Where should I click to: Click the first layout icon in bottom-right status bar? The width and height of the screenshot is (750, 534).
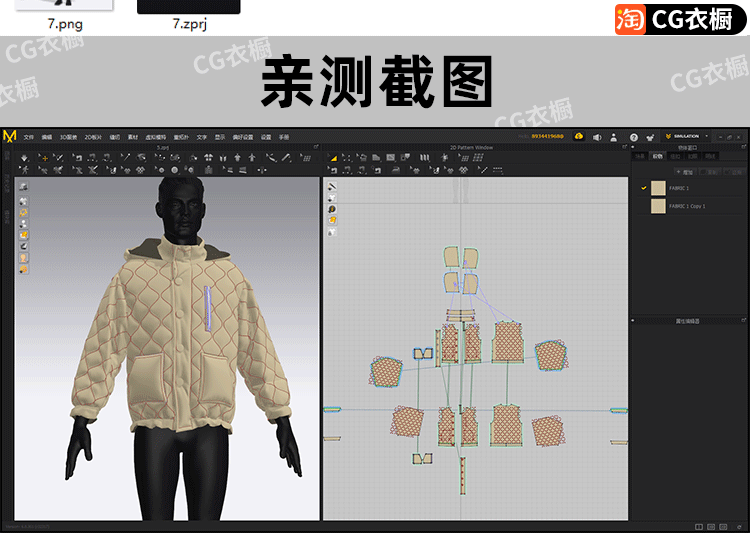point(699,527)
